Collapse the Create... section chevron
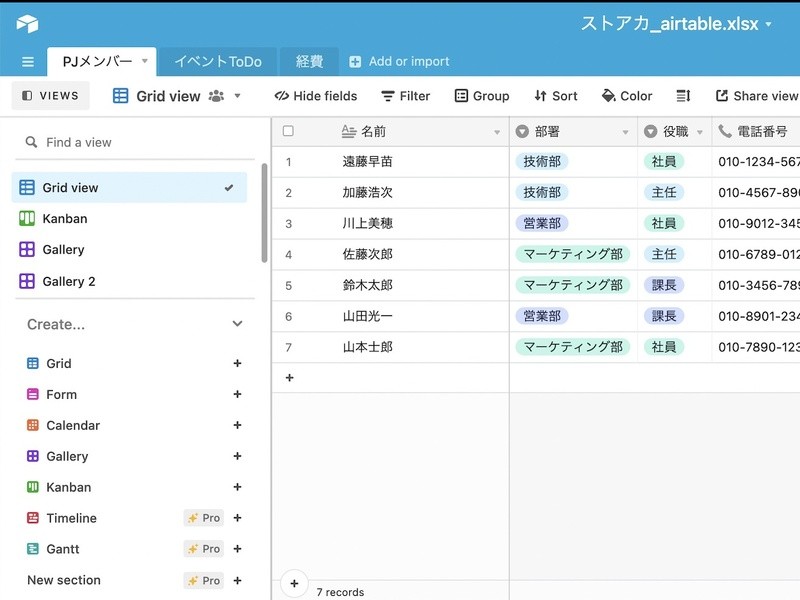 click(237, 324)
